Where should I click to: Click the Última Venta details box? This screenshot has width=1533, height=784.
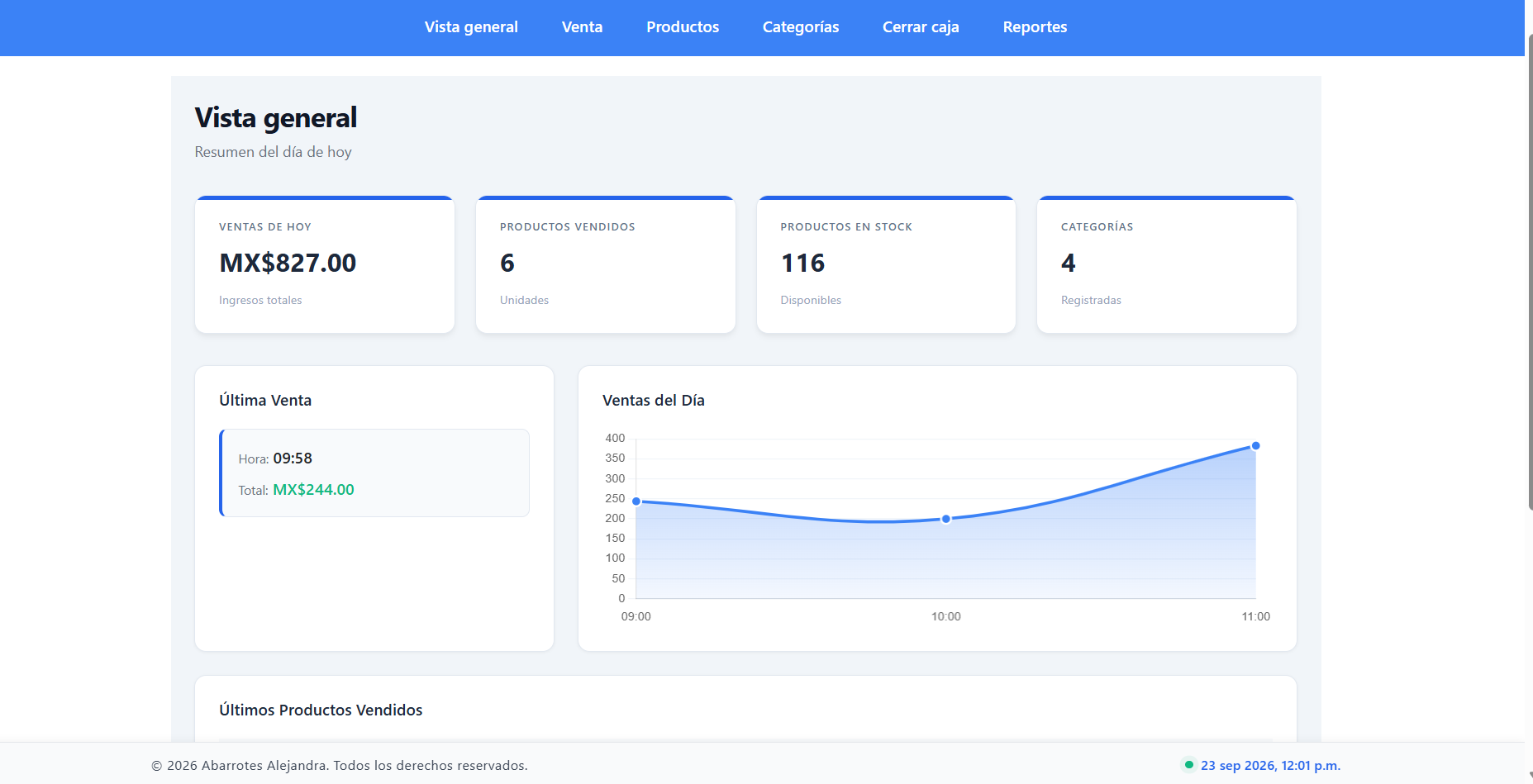[x=374, y=473]
